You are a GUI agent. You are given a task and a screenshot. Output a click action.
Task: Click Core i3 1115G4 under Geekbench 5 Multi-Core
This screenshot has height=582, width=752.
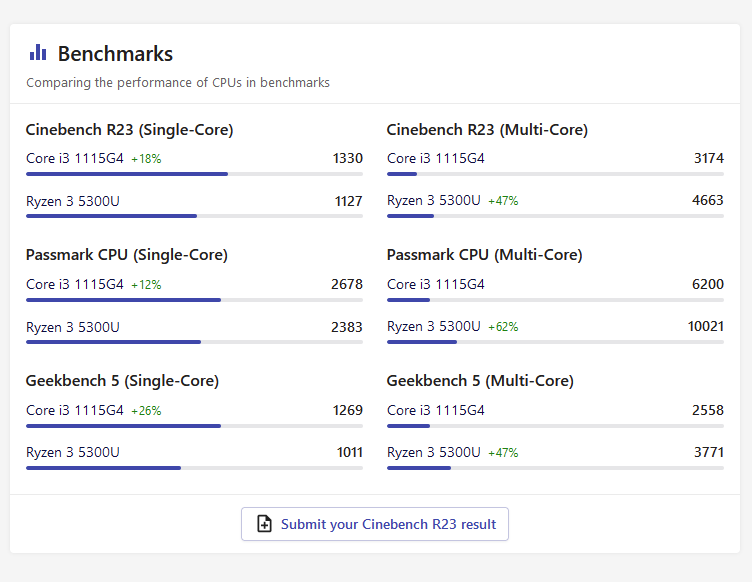pos(436,410)
